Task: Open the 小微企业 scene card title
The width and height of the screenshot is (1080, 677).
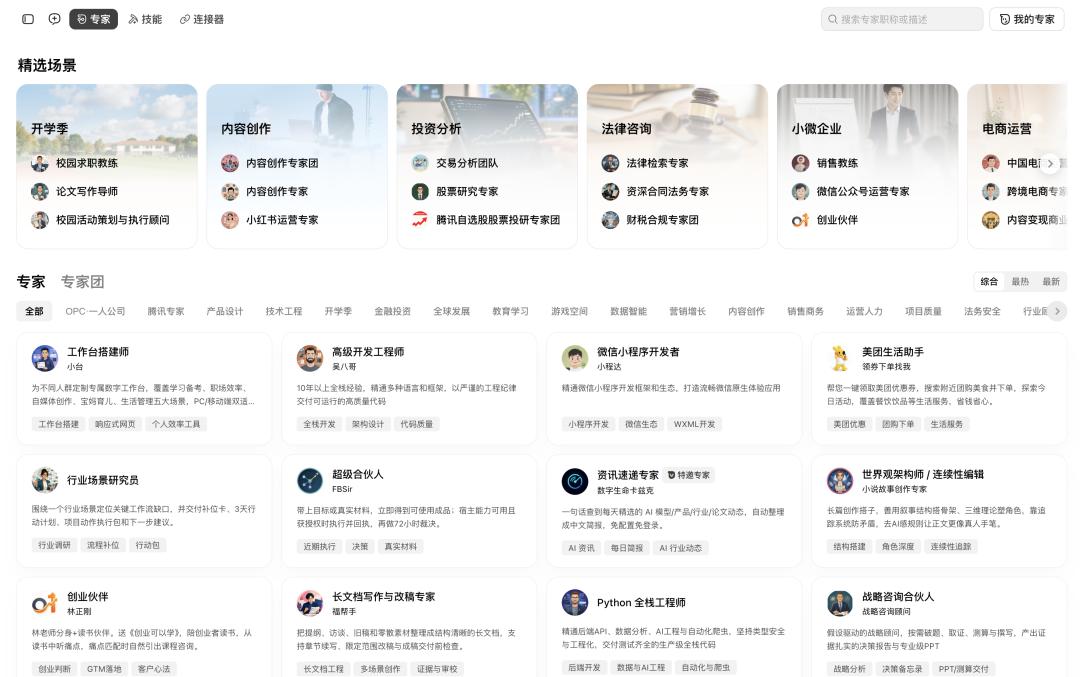Action: (816, 129)
